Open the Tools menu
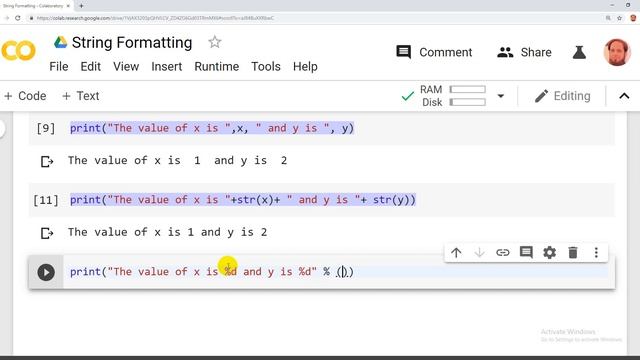Image resolution: width=640 pixels, height=360 pixels. click(266, 67)
